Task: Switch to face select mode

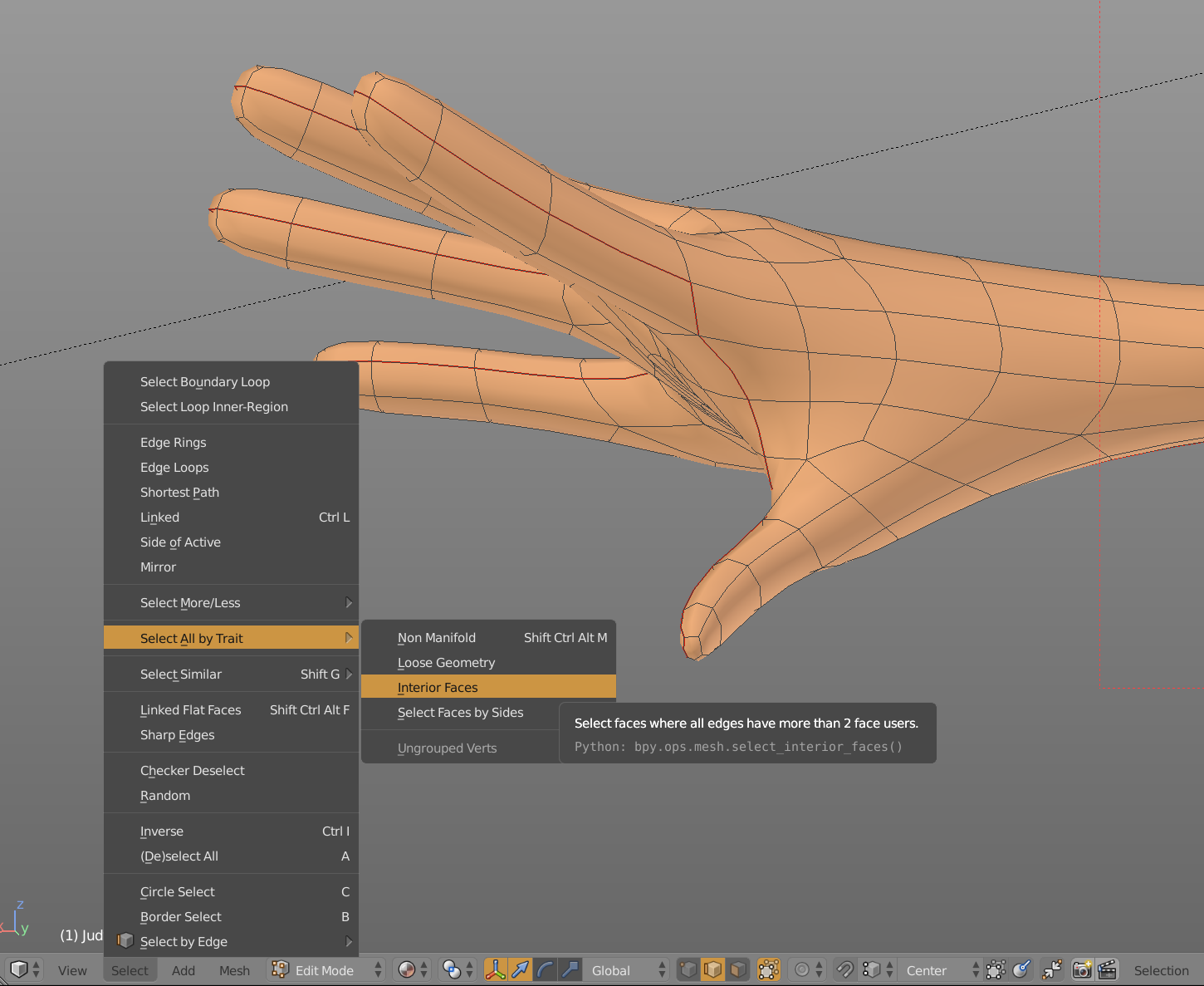Action: tap(737, 969)
